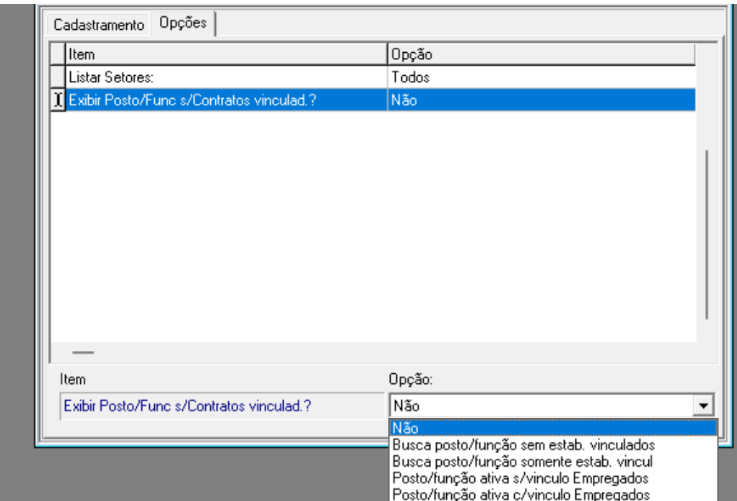Switch to the Cadastramento tab

click(x=99, y=22)
